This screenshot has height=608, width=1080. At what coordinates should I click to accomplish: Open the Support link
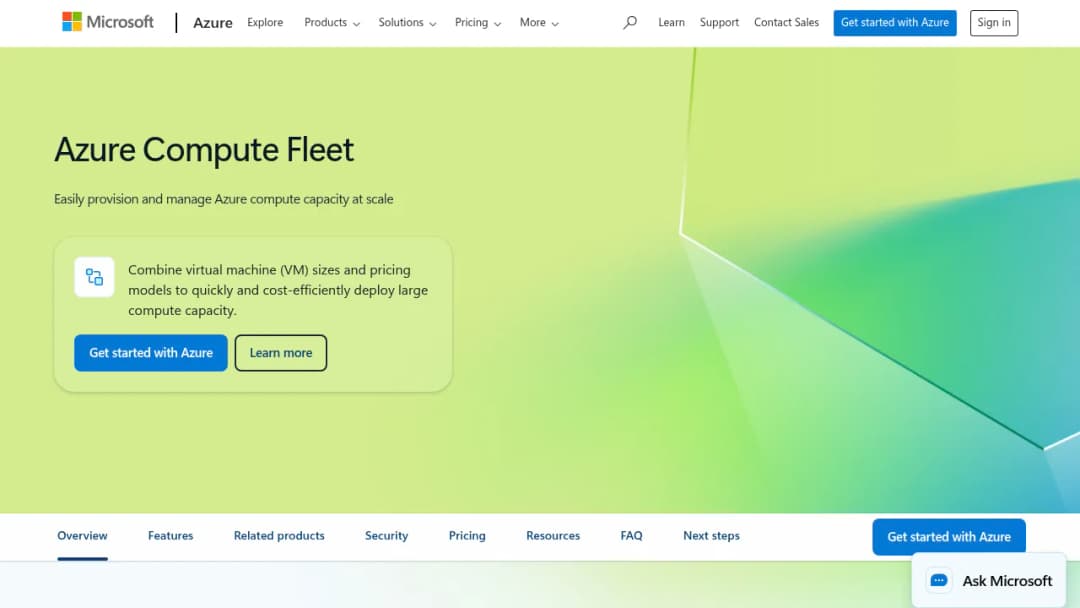719,22
